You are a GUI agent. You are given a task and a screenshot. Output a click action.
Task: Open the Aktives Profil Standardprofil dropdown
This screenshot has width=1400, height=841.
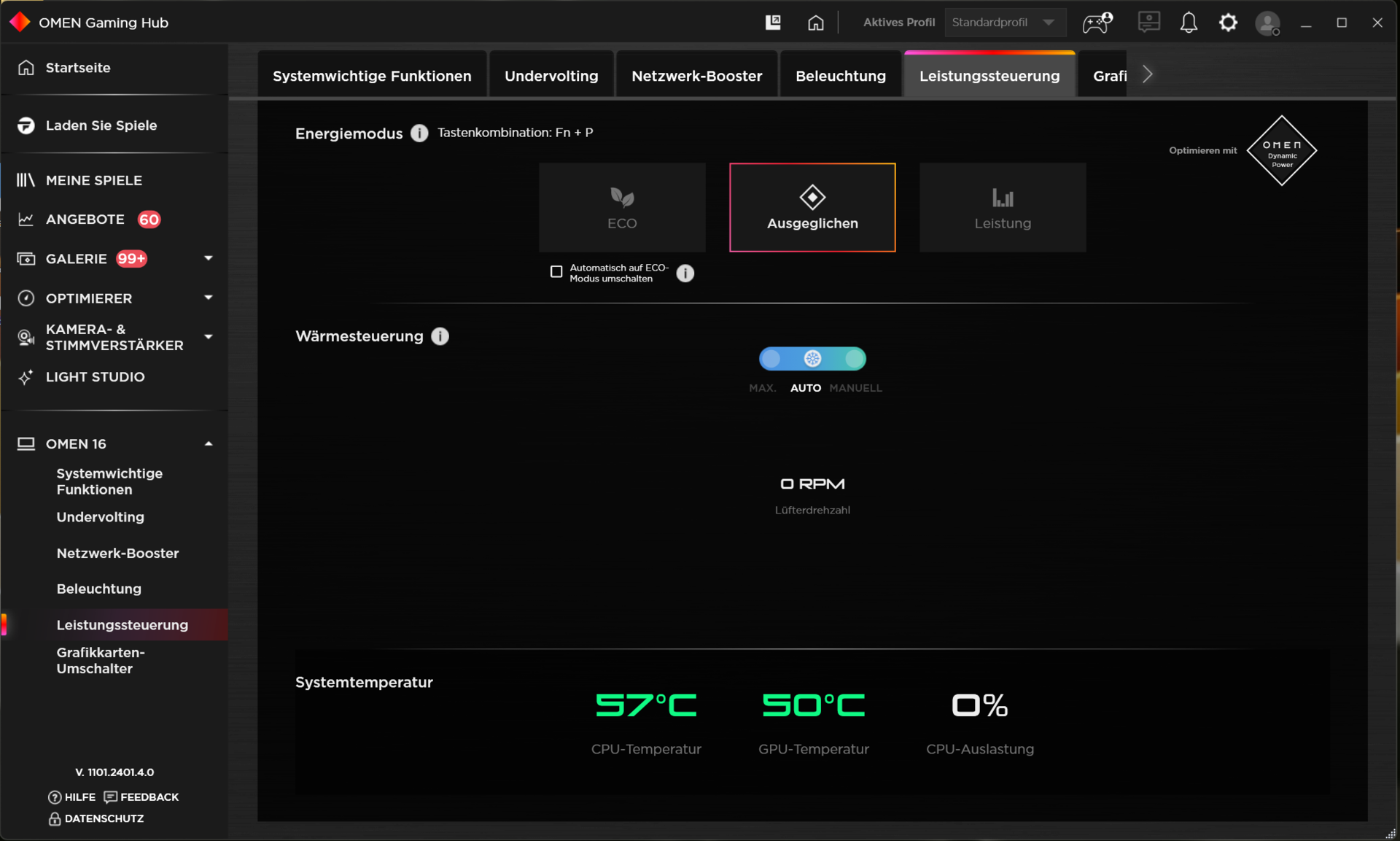pos(1004,23)
